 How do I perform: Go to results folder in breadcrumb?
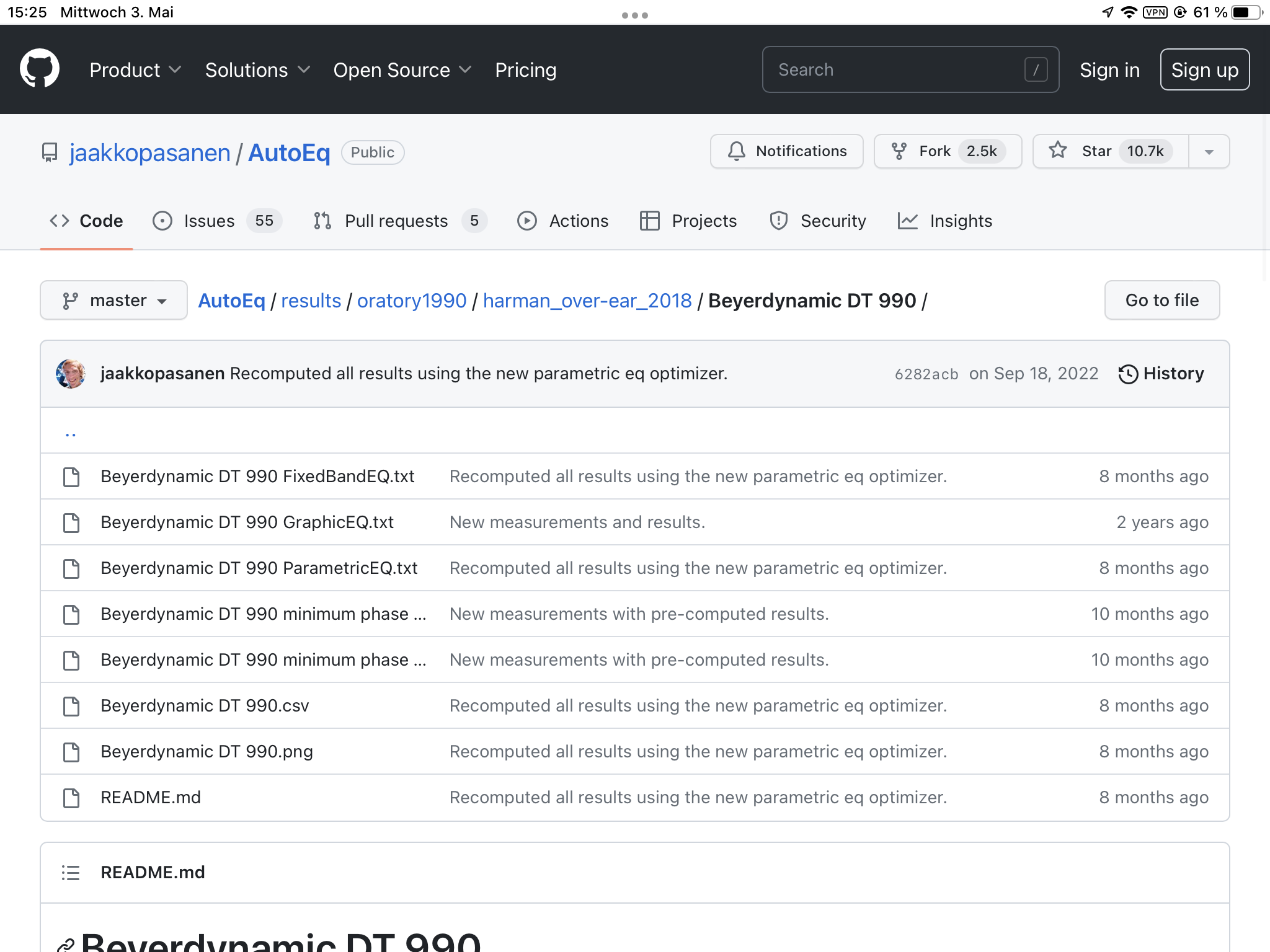[x=311, y=301]
